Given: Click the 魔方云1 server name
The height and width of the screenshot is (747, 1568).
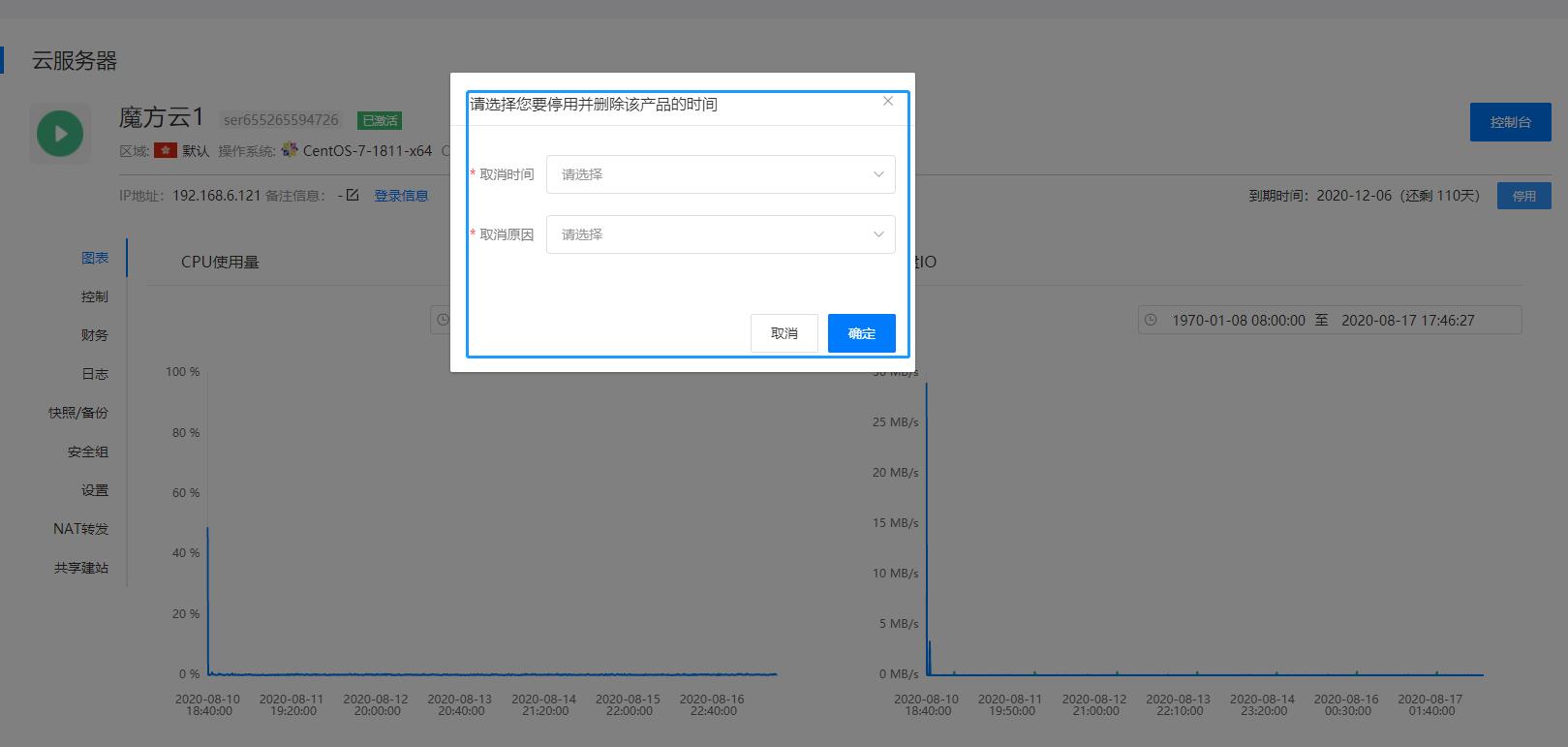Looking at the screenshot, I should (162, 118).
